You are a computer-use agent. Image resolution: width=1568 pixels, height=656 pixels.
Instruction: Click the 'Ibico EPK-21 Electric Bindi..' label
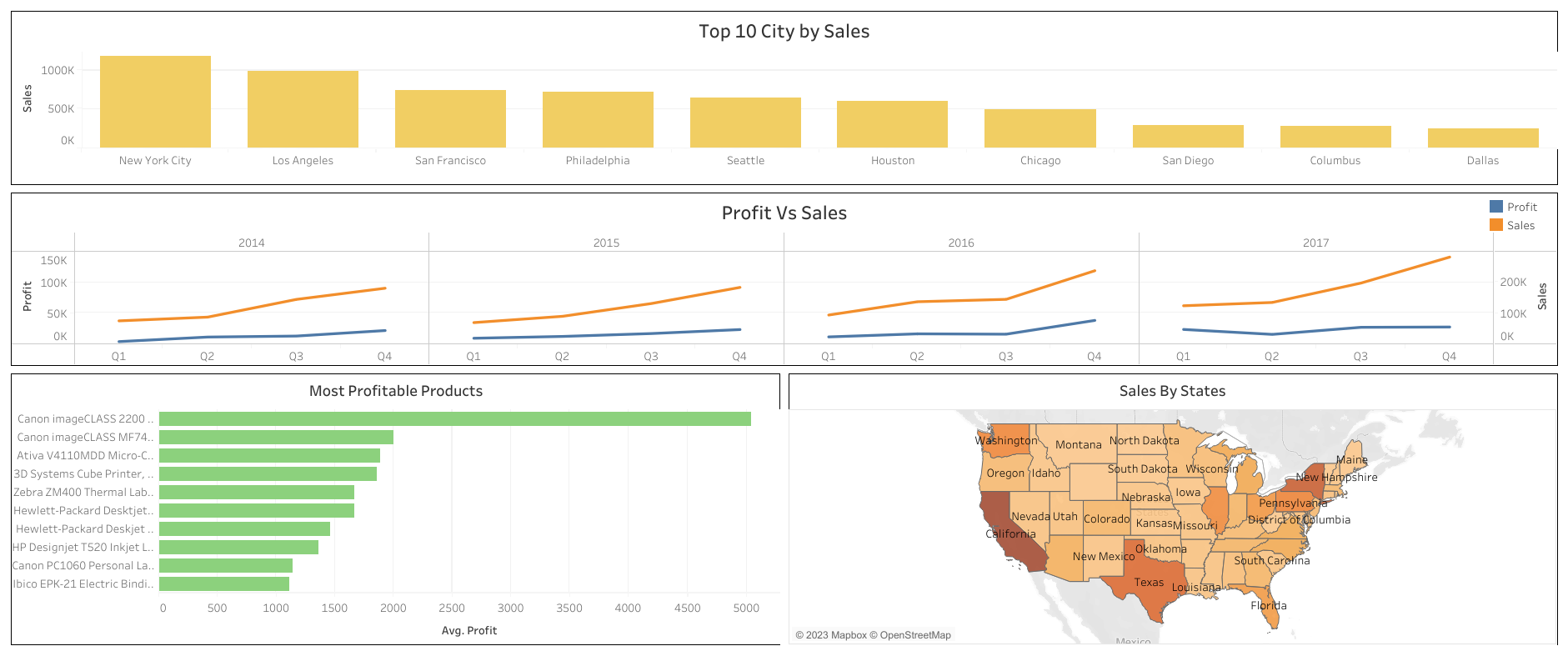coord(83,584)
